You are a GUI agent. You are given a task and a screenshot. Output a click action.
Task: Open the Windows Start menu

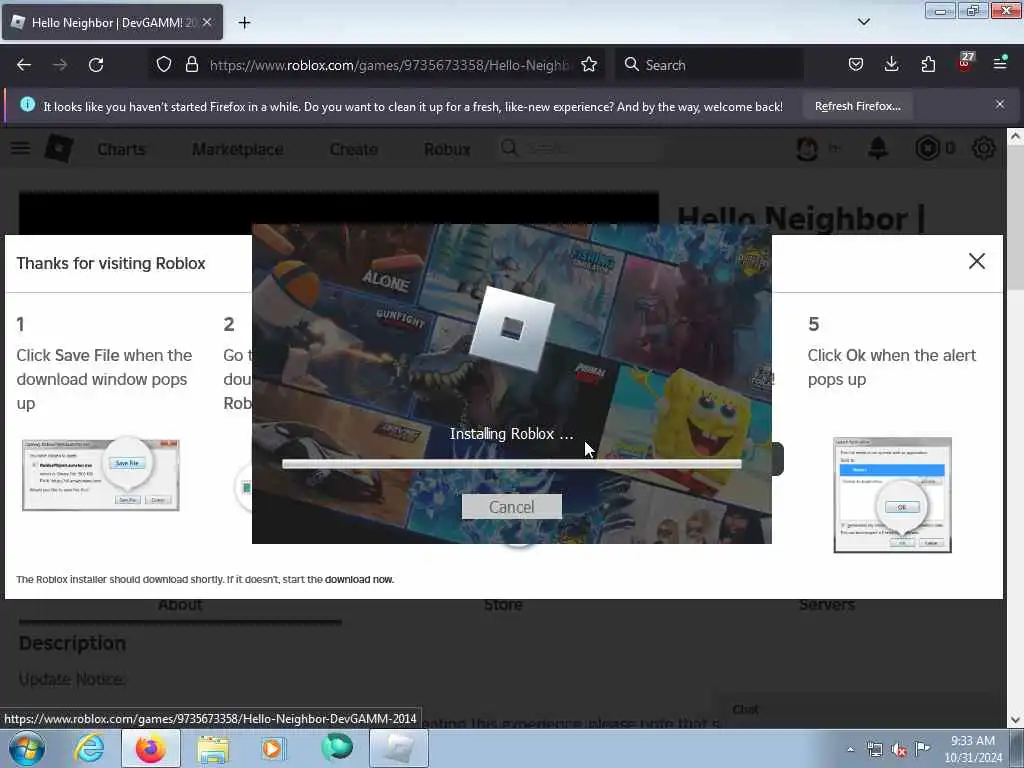click(x=27, y=748)
